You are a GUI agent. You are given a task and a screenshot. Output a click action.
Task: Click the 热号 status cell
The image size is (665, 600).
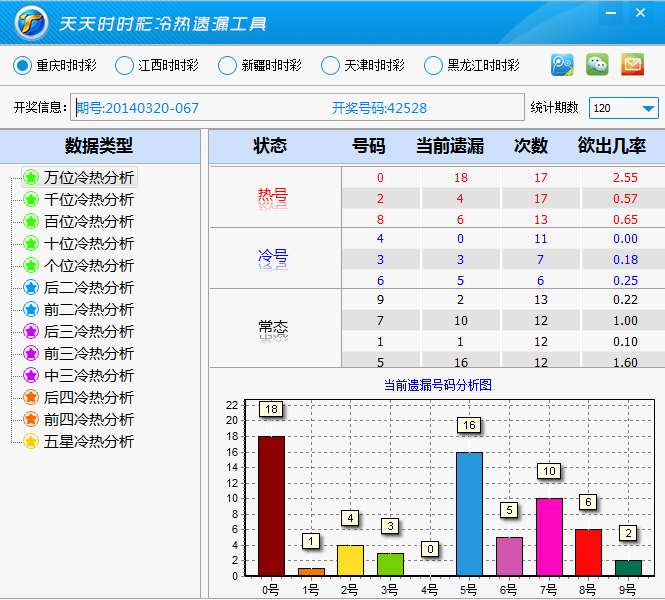pos(275,197)
